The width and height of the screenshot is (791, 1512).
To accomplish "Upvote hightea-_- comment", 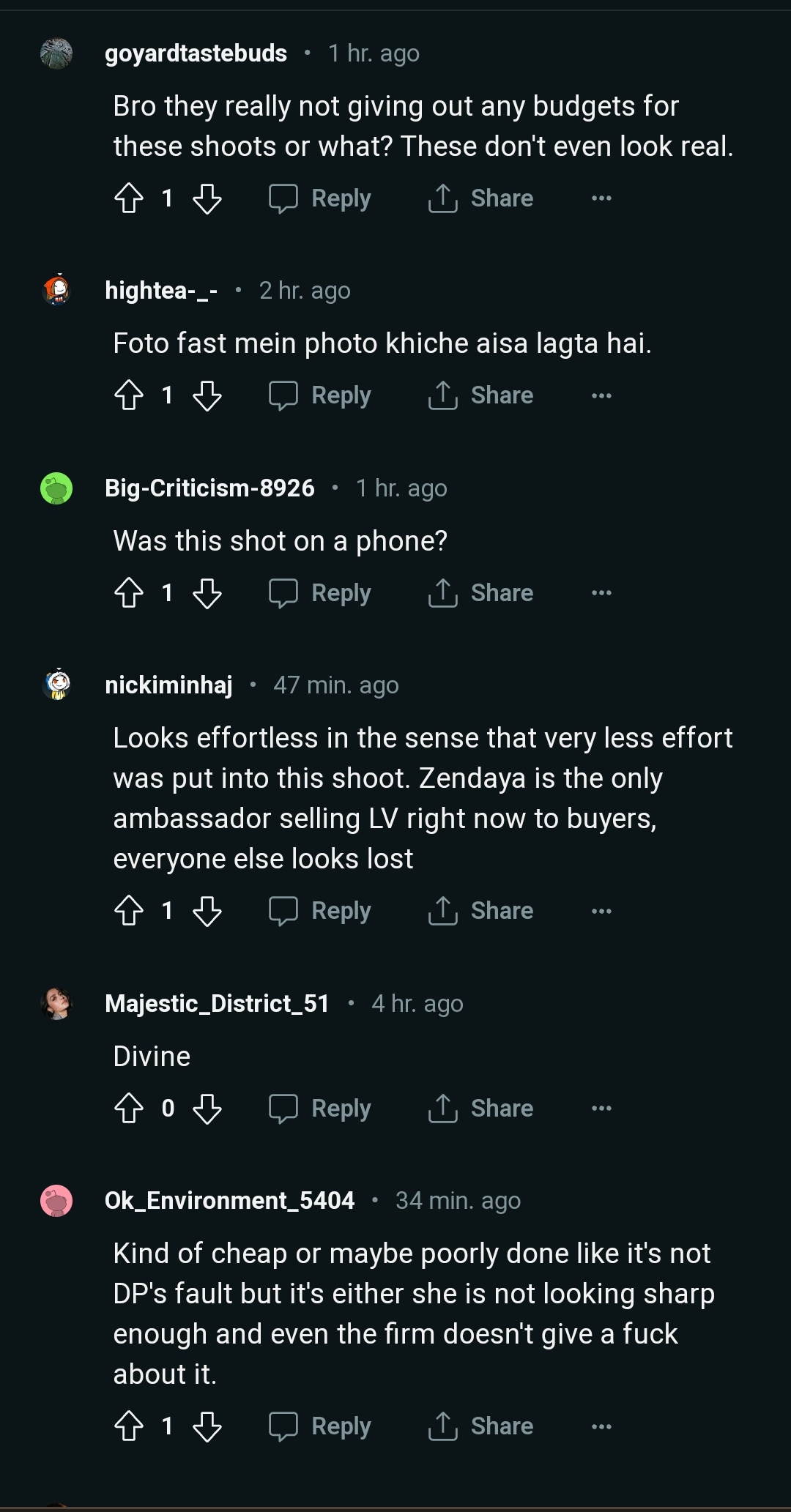I will coord(129,396).
